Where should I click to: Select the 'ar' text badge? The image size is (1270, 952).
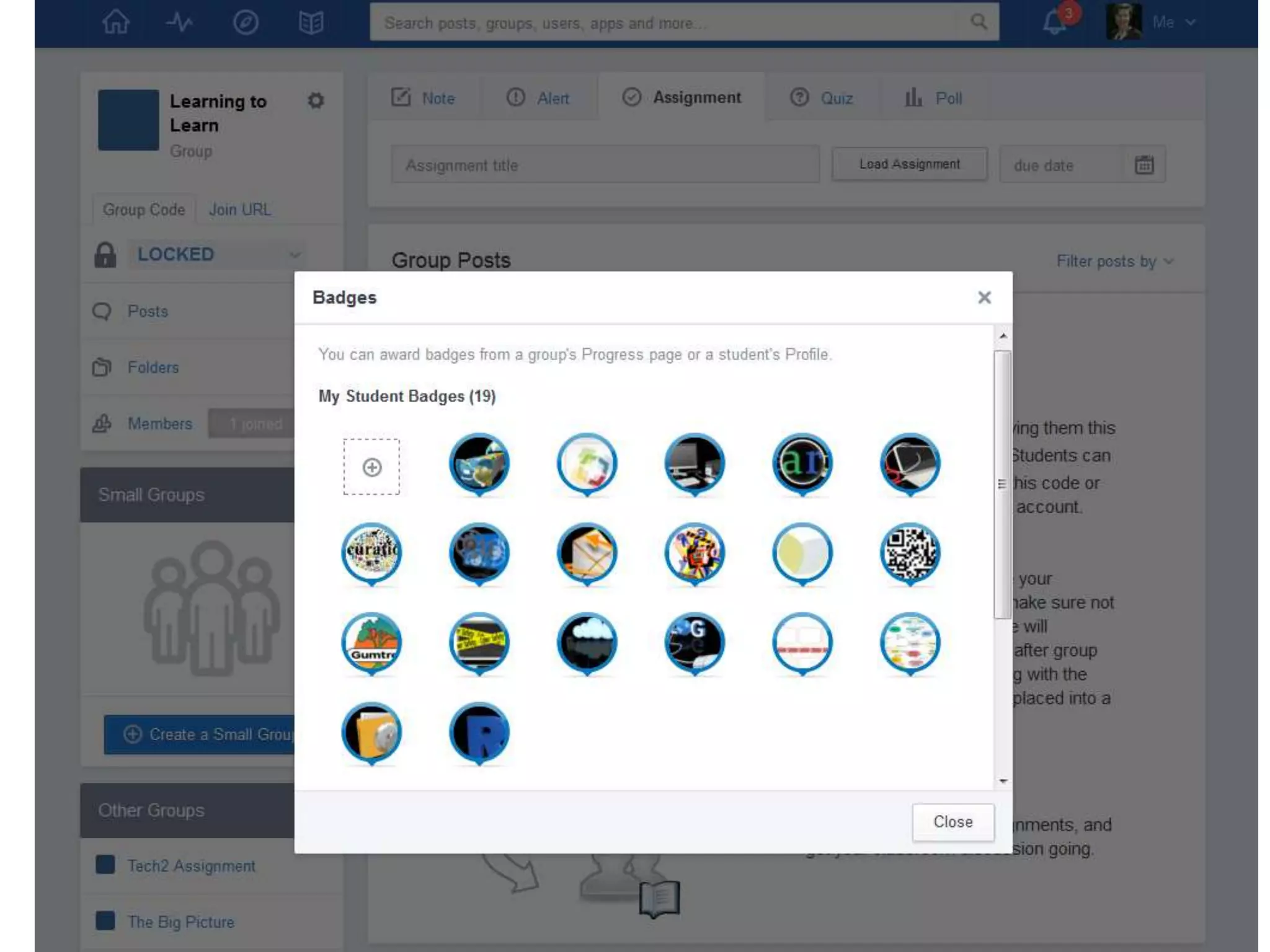802,462
